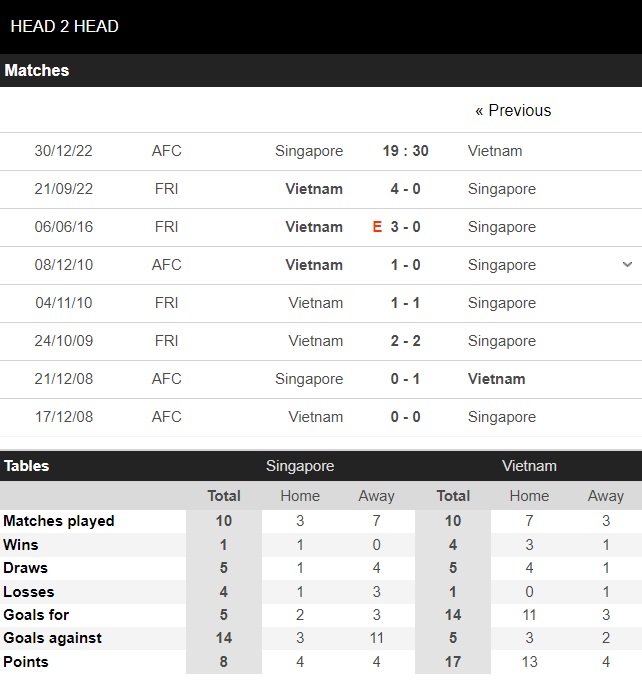Go to Previous matches link
This screenshot has height=696, width=642.
[513, 110]
